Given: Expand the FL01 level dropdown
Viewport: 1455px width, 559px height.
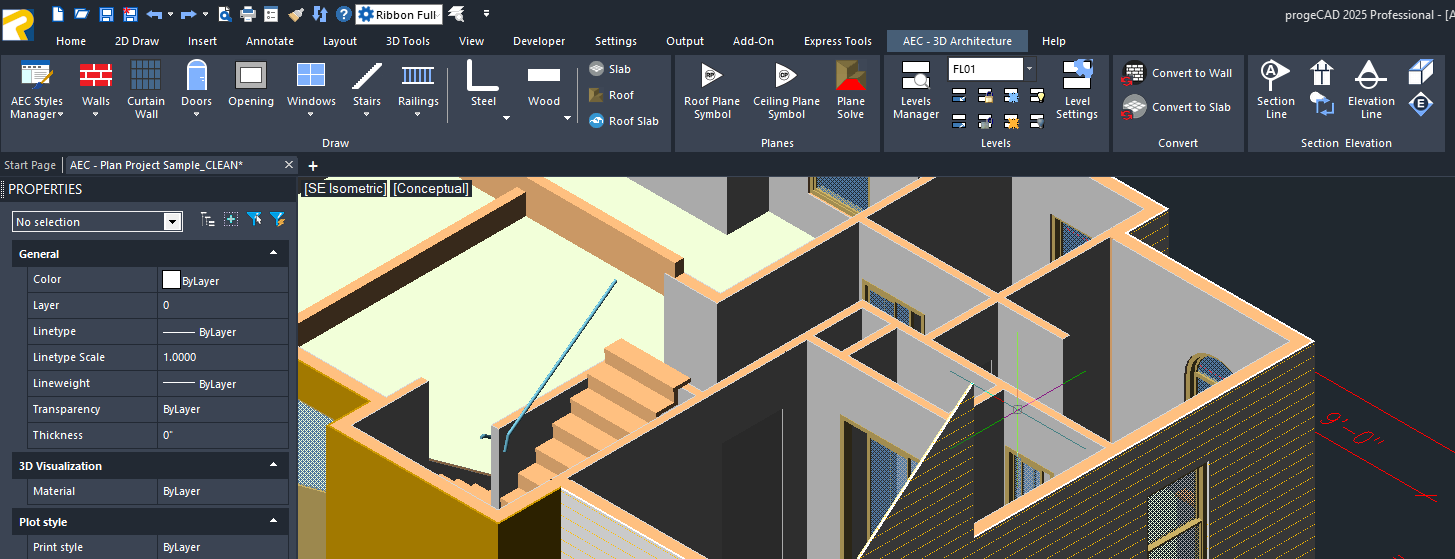Looking at the screenshot, I should click(x=1030, y=69).
